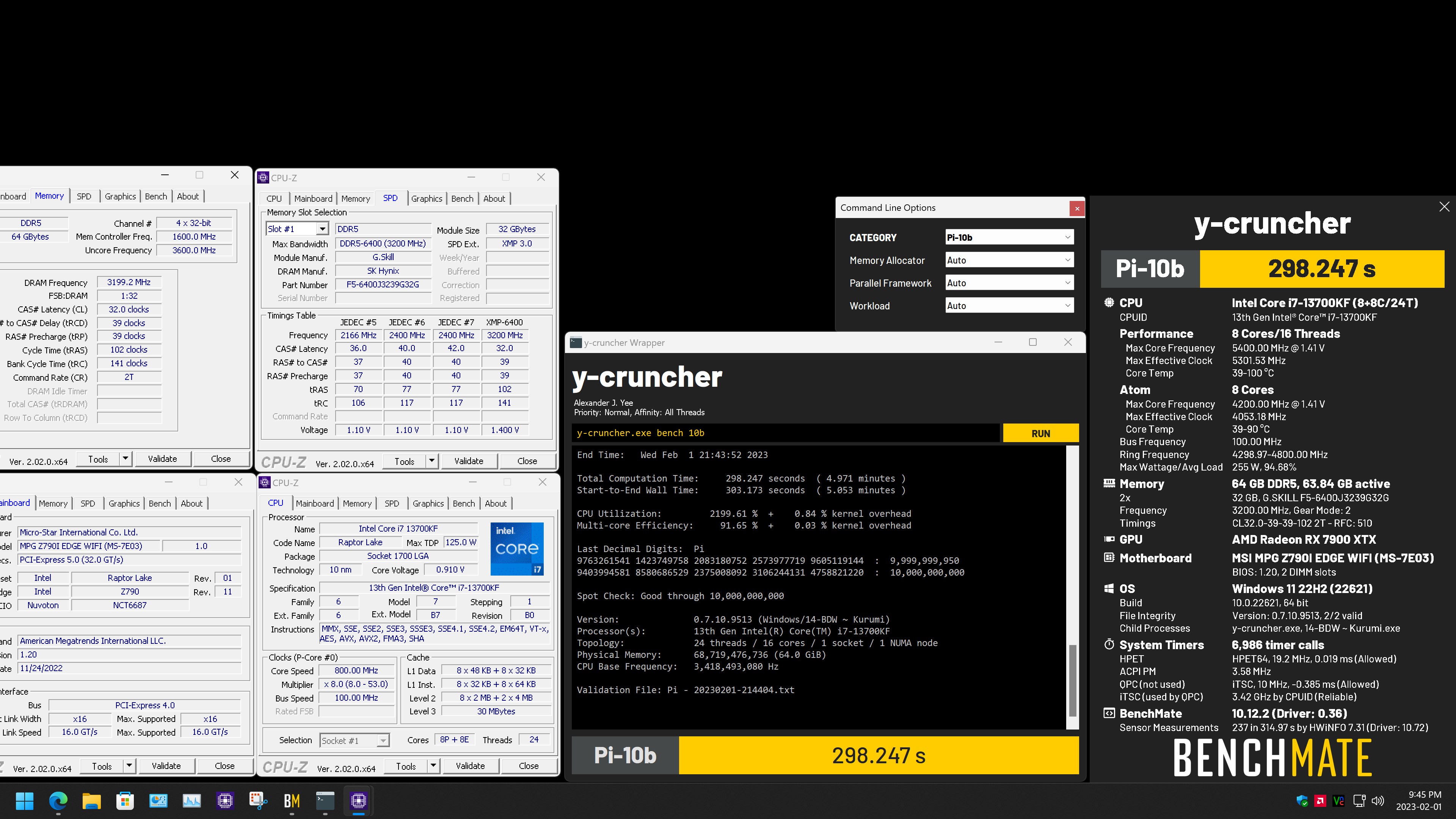Viewport: 1456px width, 819px height.
Task: Open the Parallel Framework dropdown
Action: 1009,282
